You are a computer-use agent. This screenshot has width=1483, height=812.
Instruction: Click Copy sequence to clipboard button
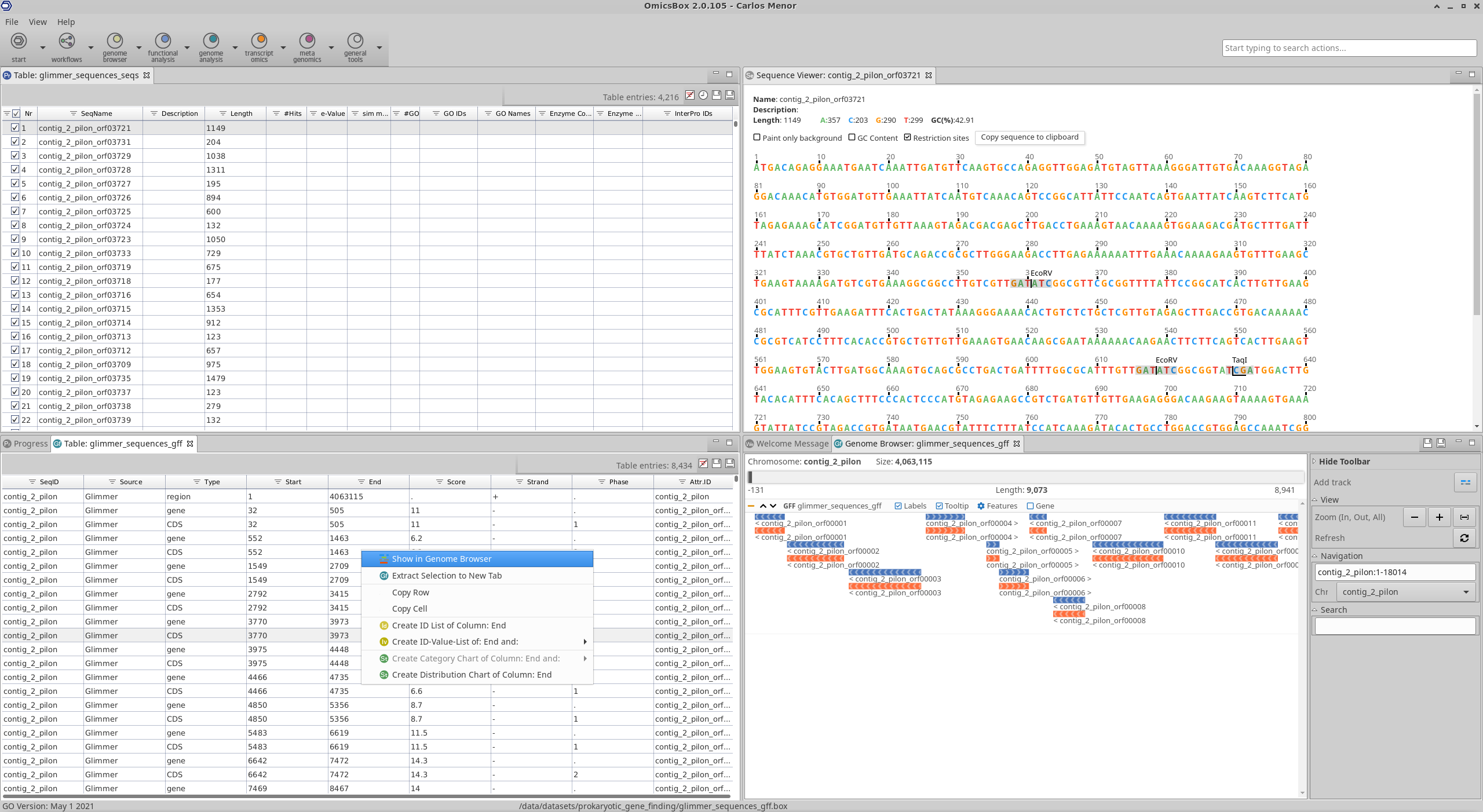(1029, 137)
